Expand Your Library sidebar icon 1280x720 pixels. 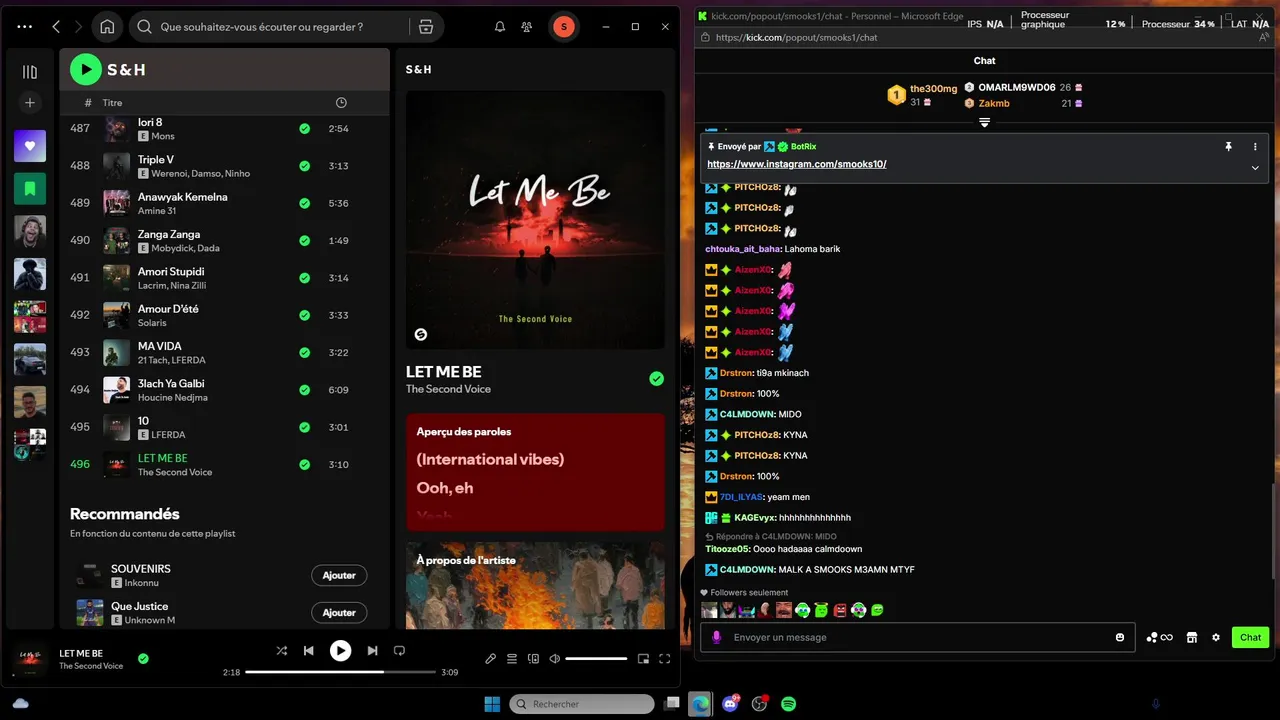point(30,72)
